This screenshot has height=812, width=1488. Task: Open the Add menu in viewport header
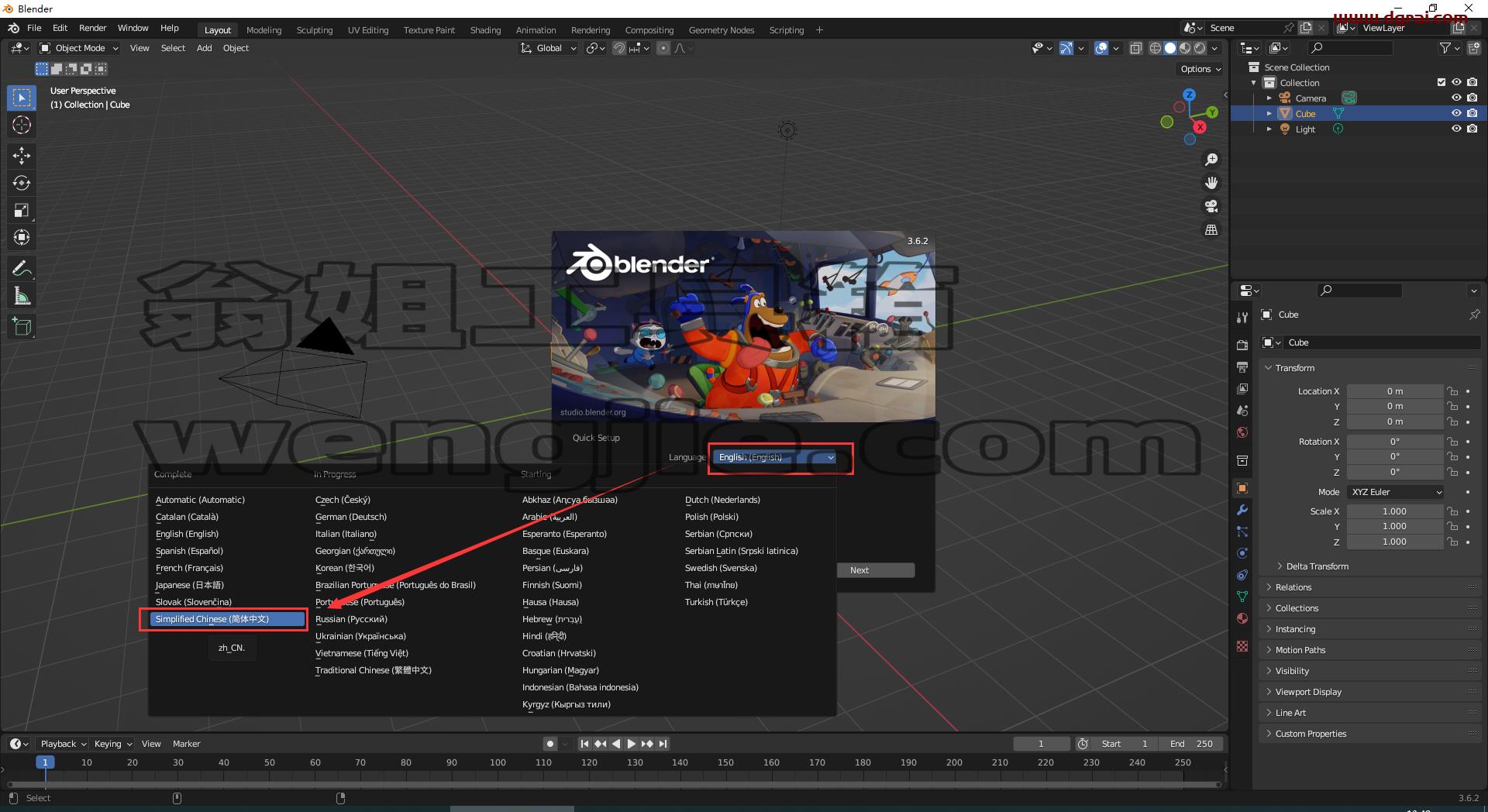coord(204,48)
